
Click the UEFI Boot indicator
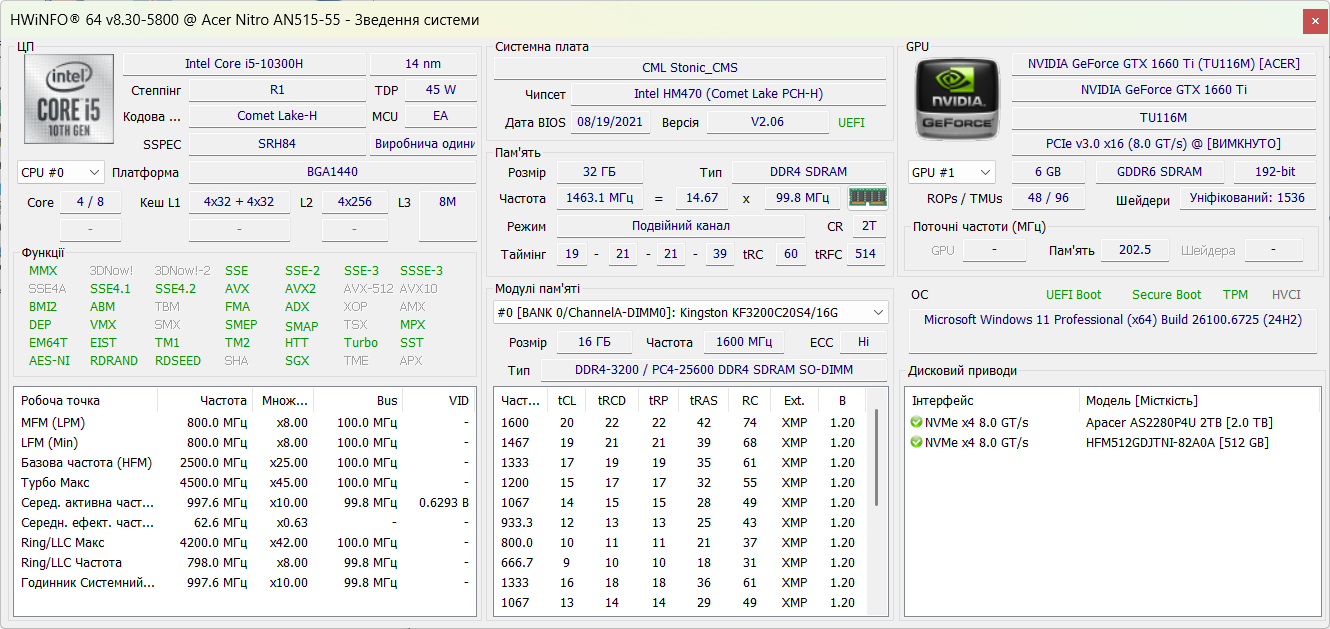click(x=1073, y=295)
